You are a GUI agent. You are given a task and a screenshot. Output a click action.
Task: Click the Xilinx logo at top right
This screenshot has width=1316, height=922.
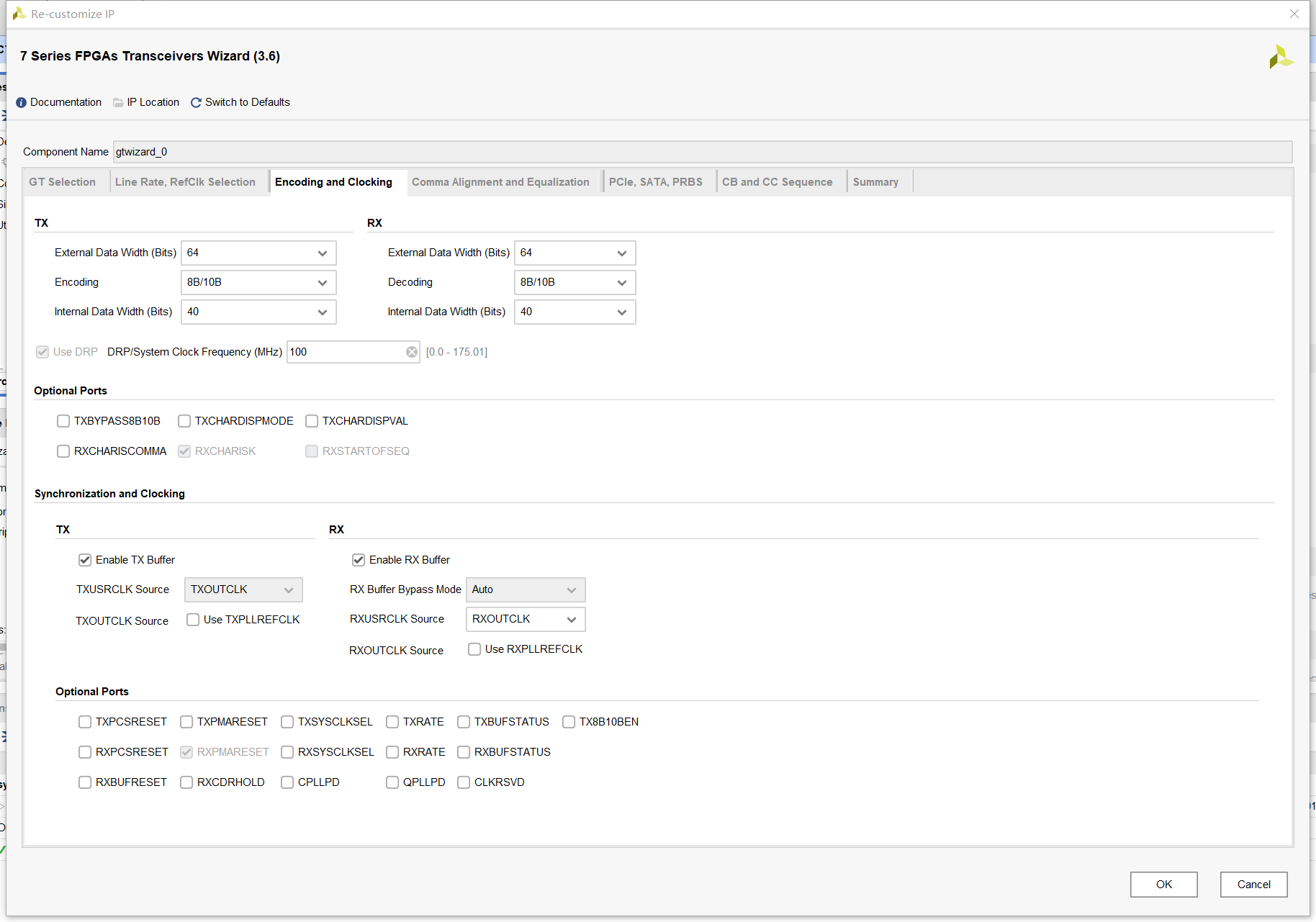pyautogui.click(x=1281, y=57)
